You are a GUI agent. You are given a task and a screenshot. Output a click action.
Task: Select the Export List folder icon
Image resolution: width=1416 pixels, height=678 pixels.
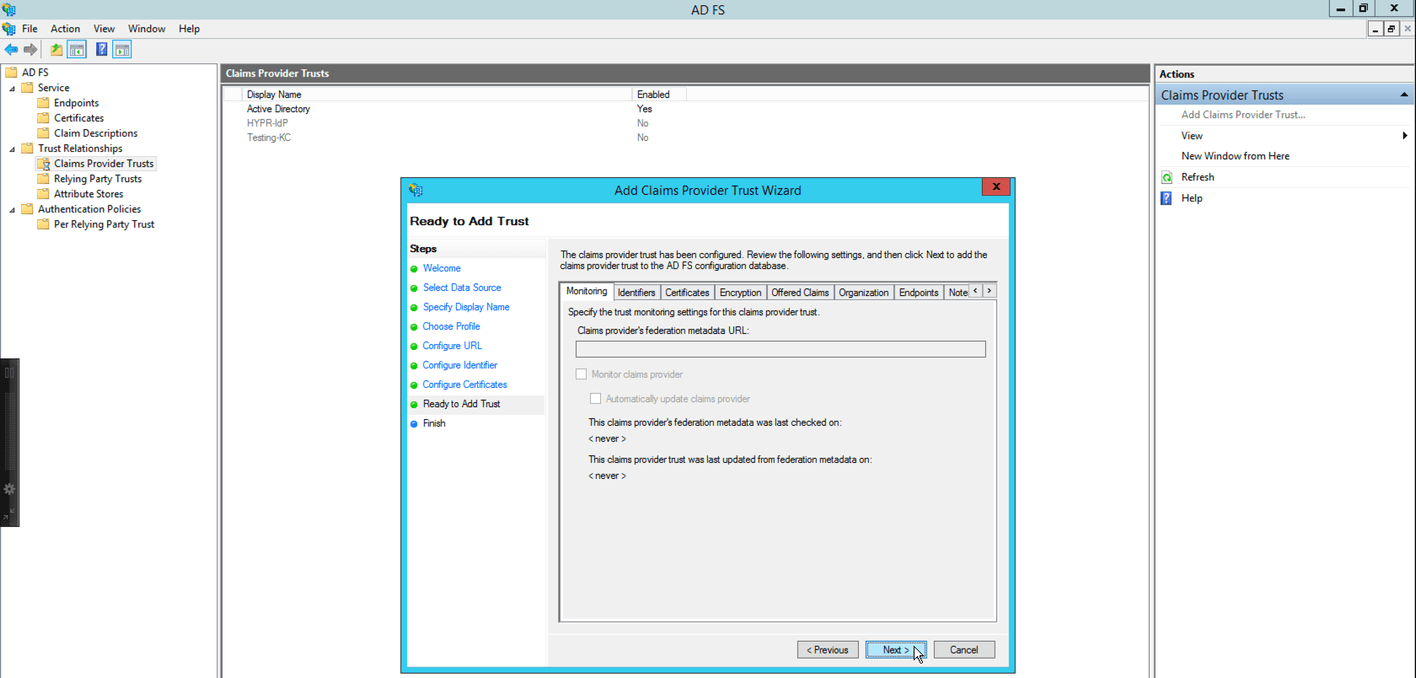point(55,49)
